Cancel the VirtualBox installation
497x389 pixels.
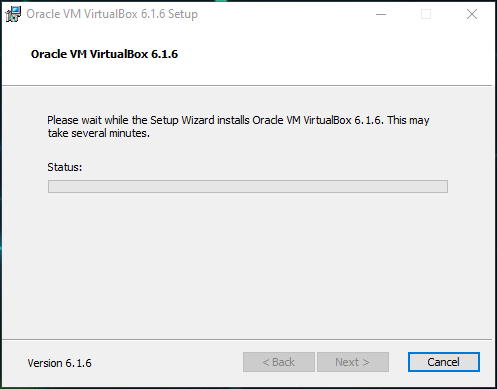coord(444,362)
